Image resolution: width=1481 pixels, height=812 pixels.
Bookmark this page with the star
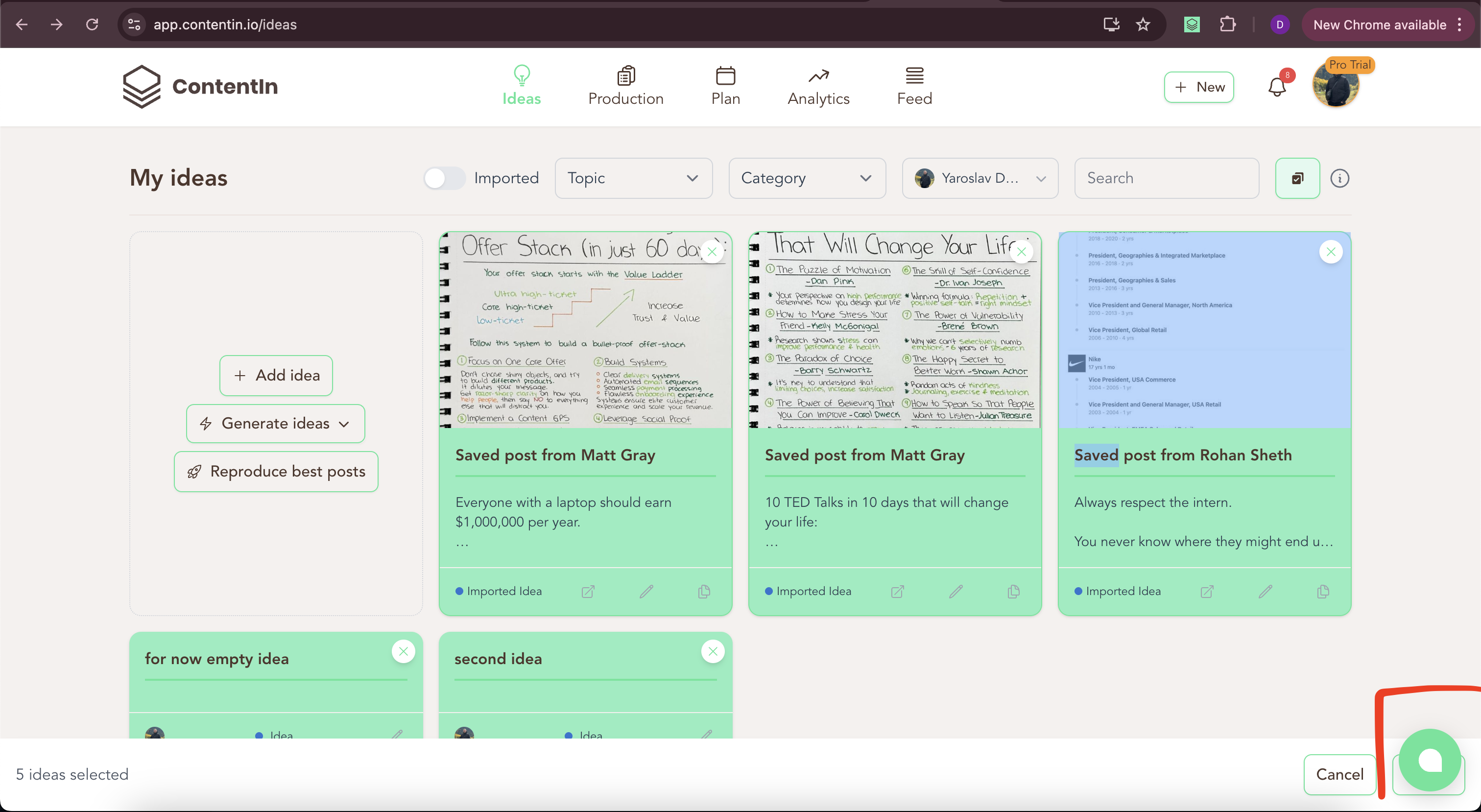1143,24
